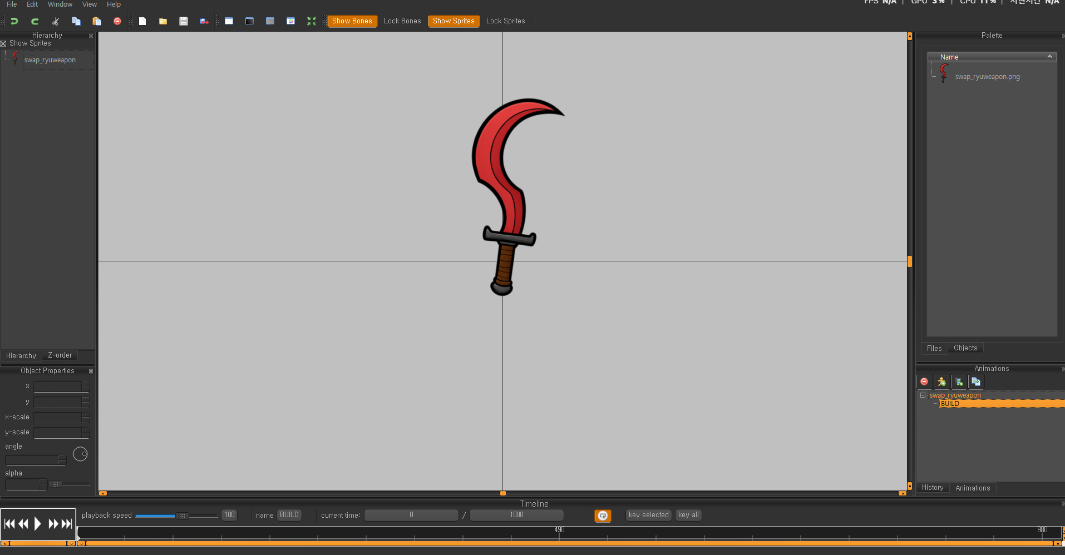
Task: Open a project with the folder icon
Action: click(163, 21)
